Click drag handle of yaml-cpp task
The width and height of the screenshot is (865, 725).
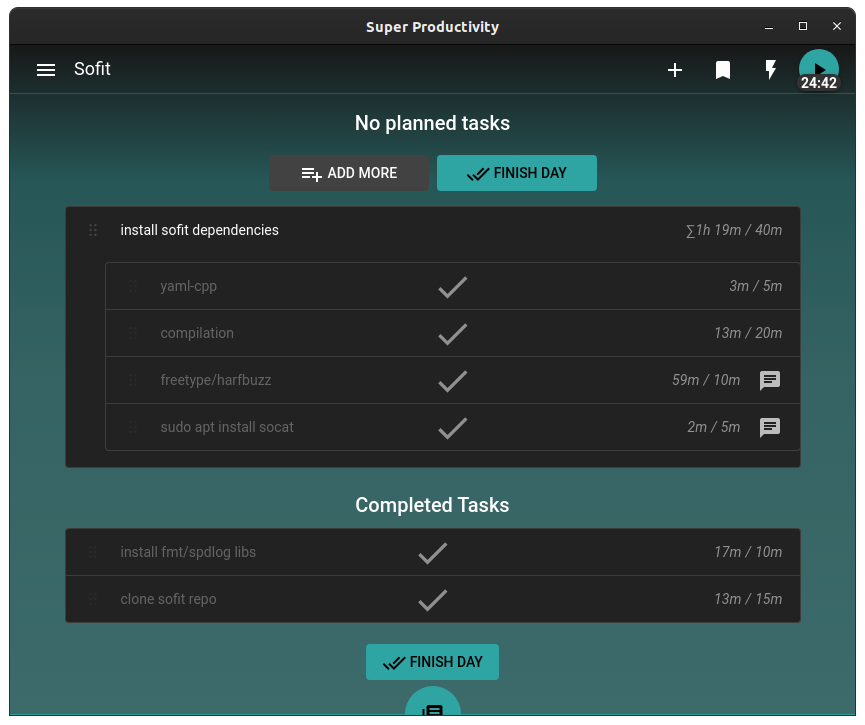click(x=133, y=286)
